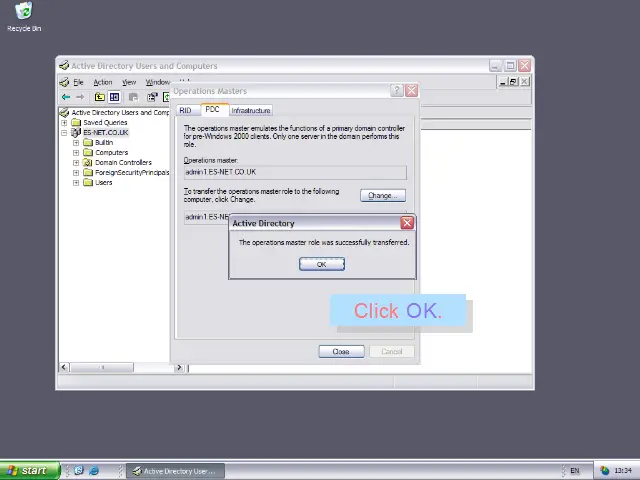Image resolution: width=640 pixels, height=480 pixels.
Task: Toggle the Show/Hide Console Tree icon
Action: point(114,97)
